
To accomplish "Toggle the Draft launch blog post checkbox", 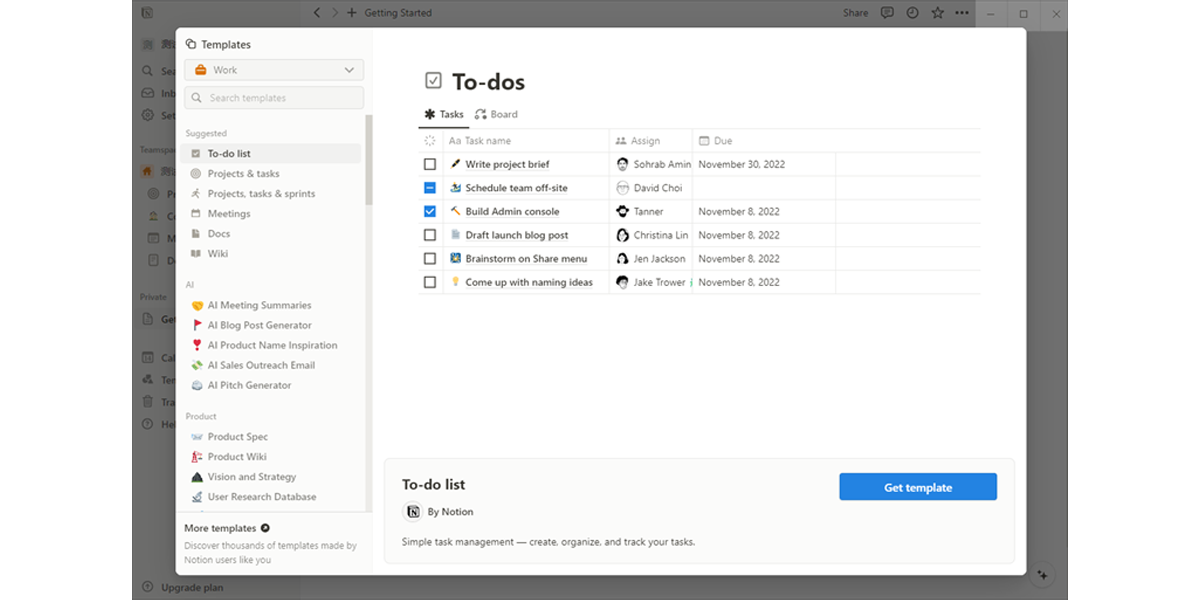I will click(430, 235).
